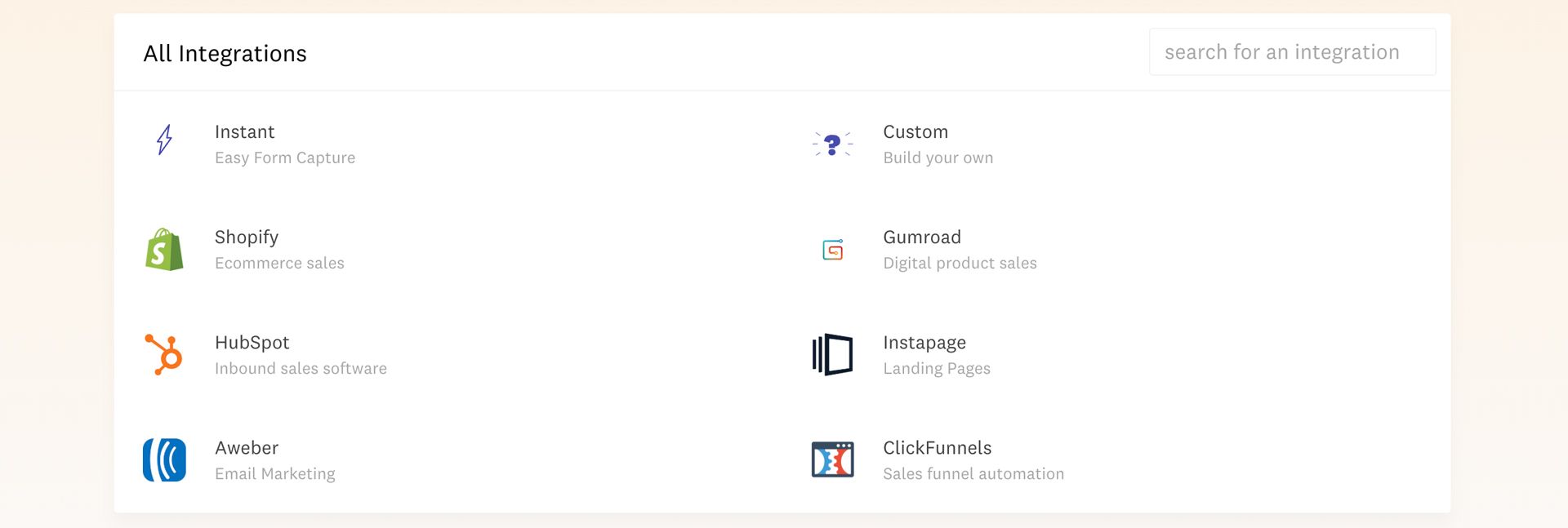Click the 'All Integrations' heading
The height and width of the screenshot is (528, 1568).
pos(225,54)
